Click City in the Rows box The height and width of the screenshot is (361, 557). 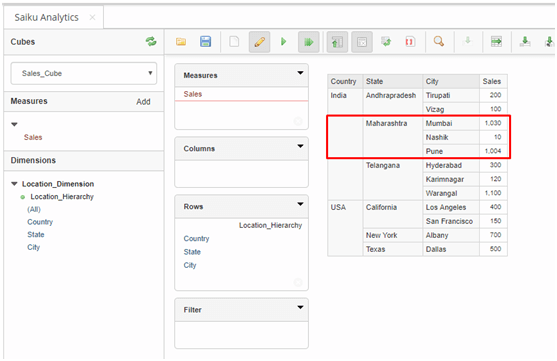pos(190,265)
